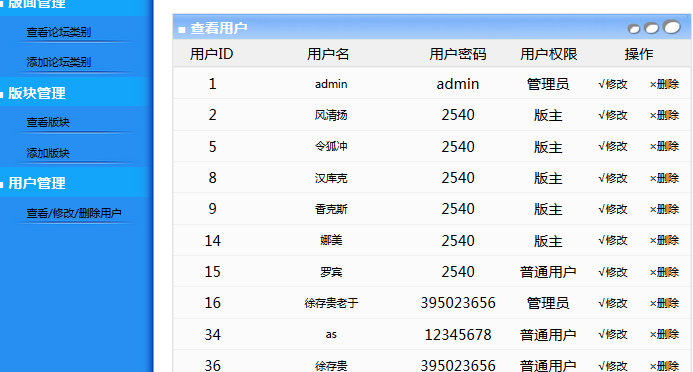Viewport: 693px width, 372px height.
Task: Click password cell 12345678
Action: [458, 334]
